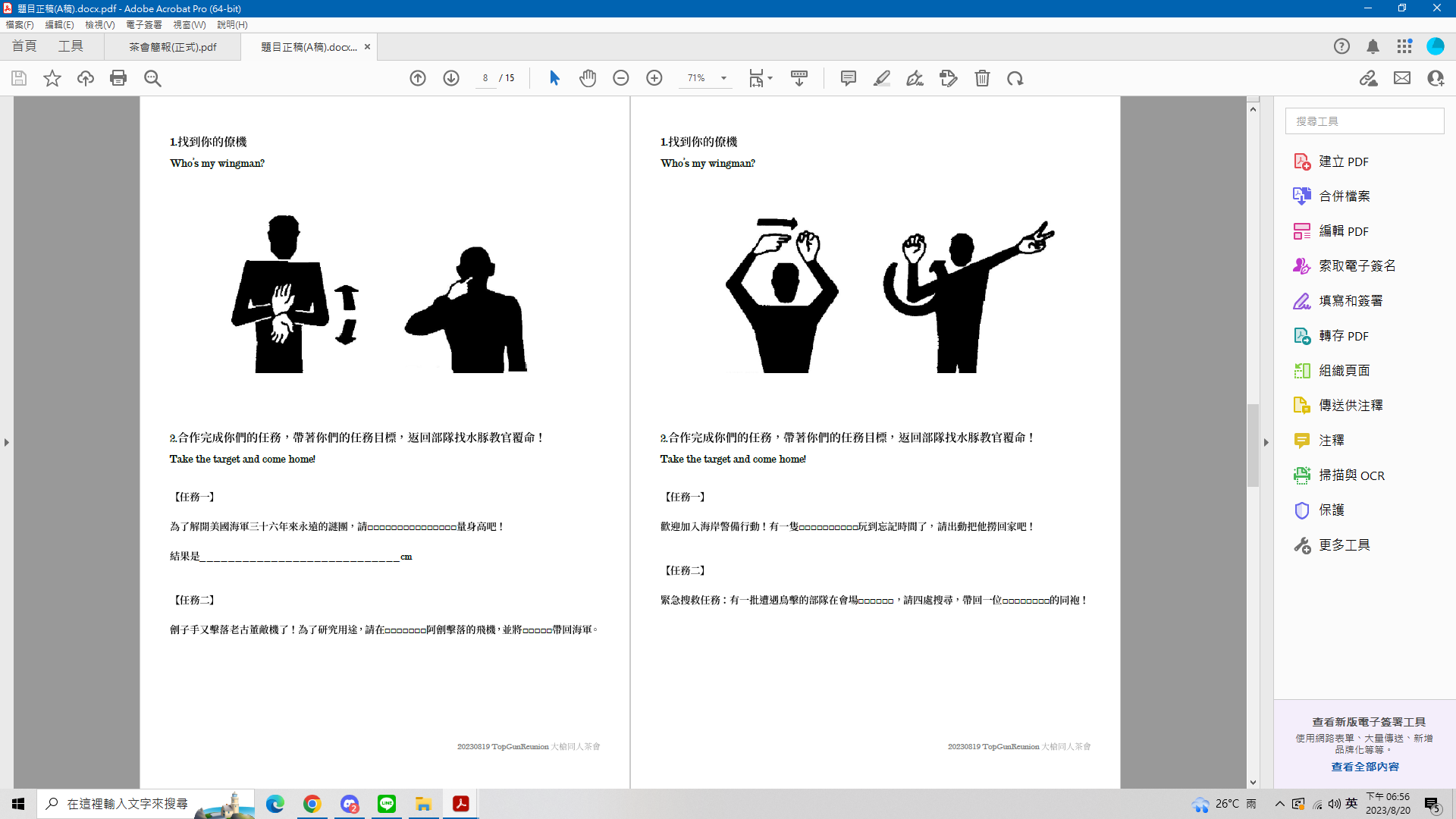Viewport: 1456px width, 819px height.
Task: Click the share with others person icon
Action: point(1436,78)
